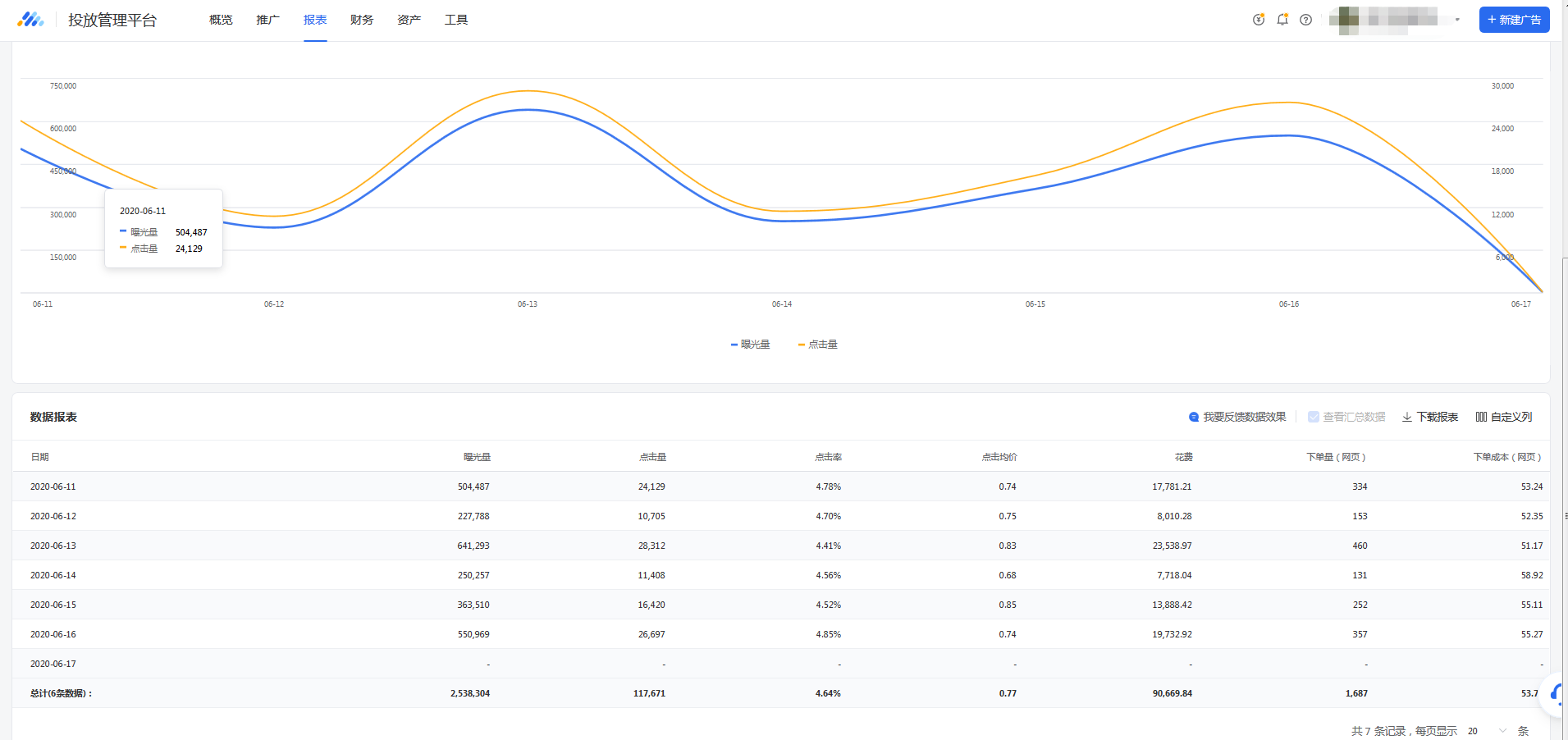Click the custom columns icon

coord(1481,417)
